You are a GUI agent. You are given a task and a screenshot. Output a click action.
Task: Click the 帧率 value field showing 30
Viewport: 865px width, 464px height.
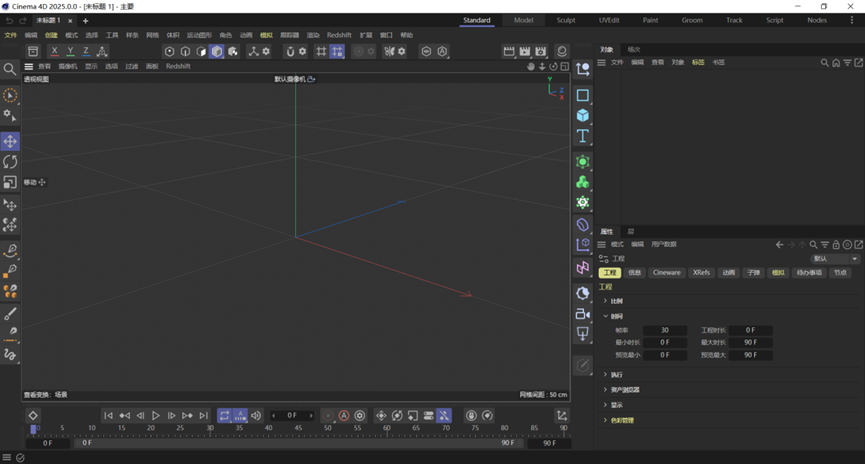665,330
